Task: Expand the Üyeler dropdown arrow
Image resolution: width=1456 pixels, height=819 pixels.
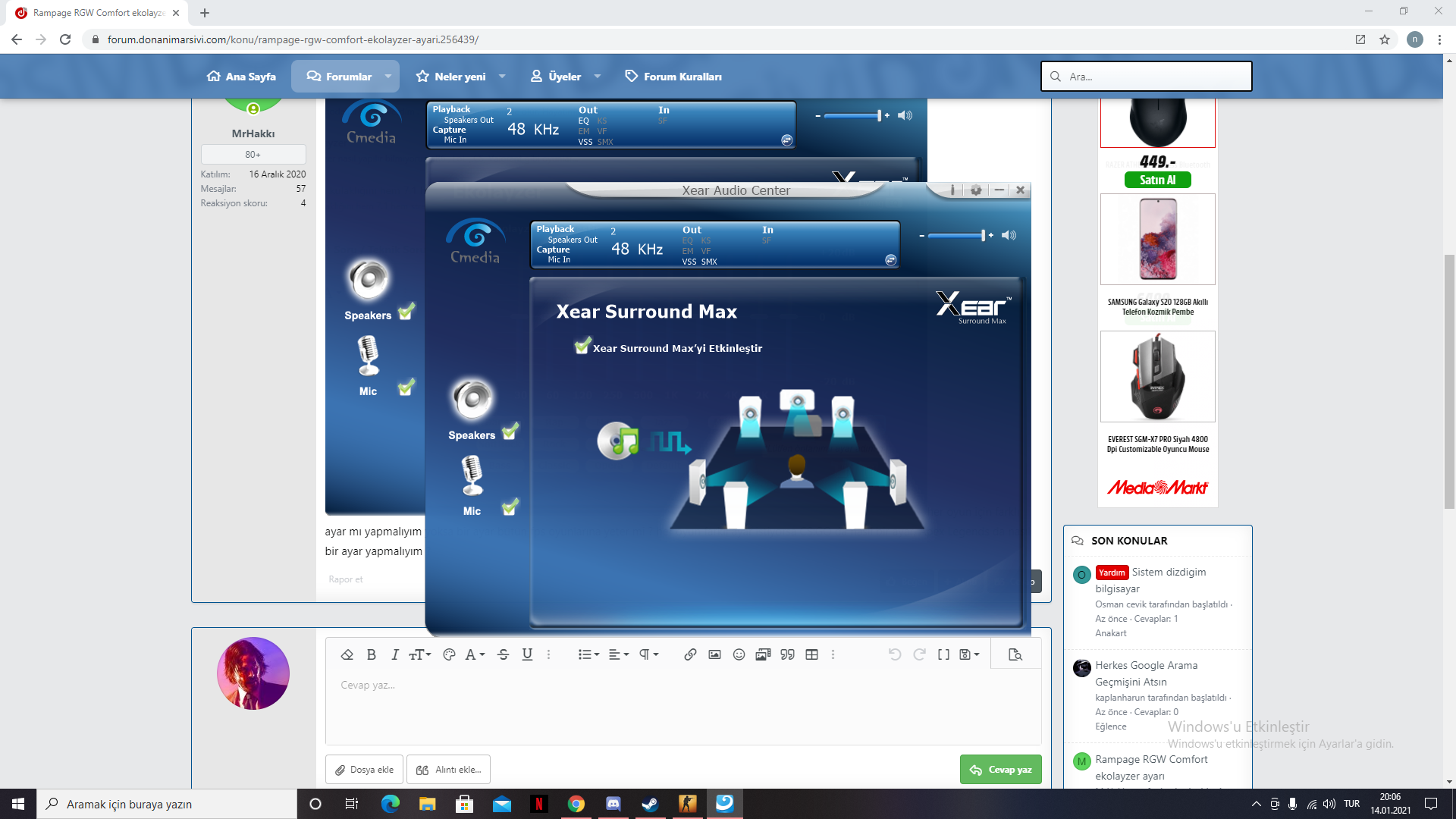Action: [x=598, y=77]
